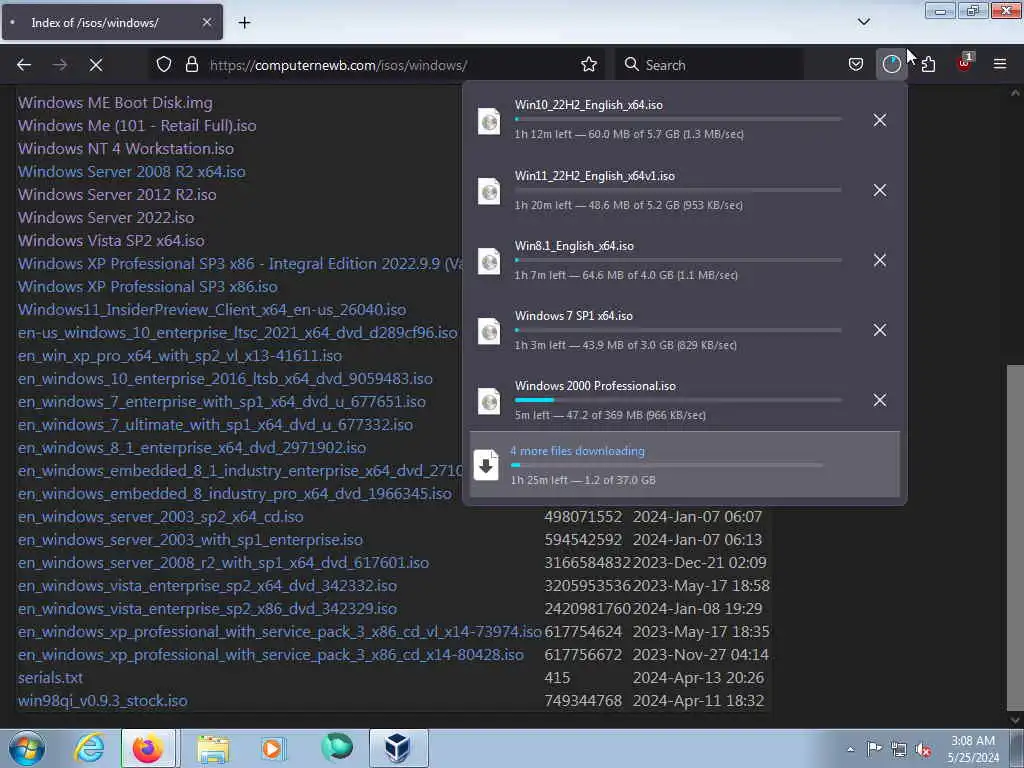Download Windows Server 2008 R2 x64.iso
The width and height of the screenshot is (1024, 768).
[x=131, y=172]
